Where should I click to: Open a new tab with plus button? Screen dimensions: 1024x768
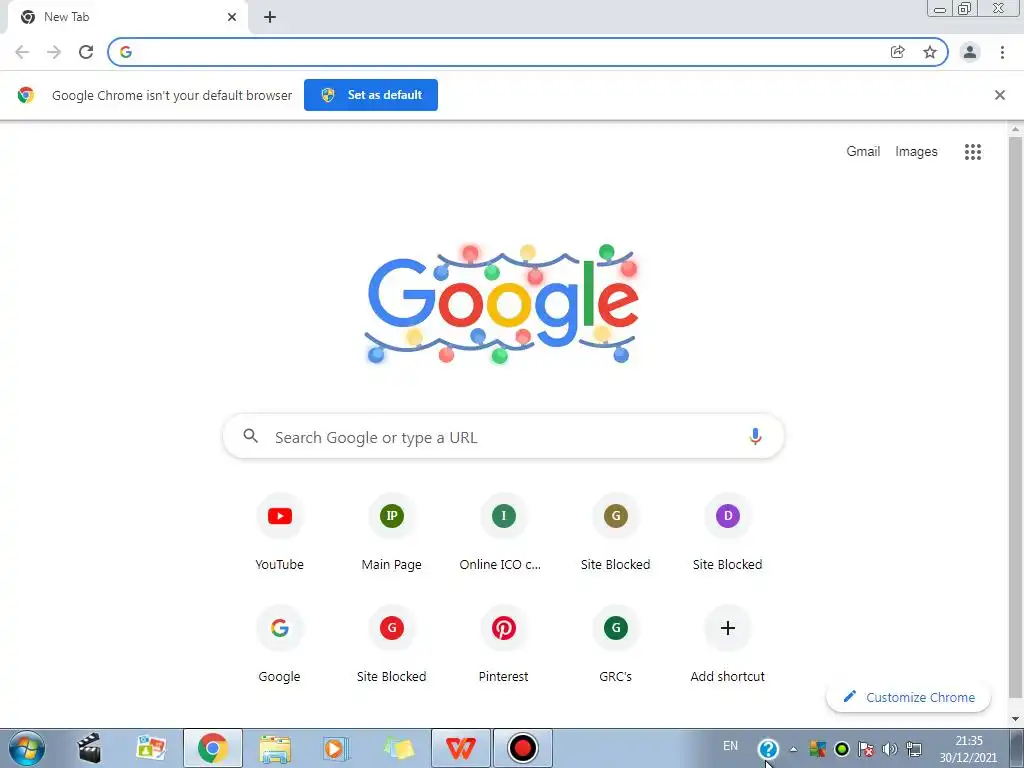pos(270,17)
